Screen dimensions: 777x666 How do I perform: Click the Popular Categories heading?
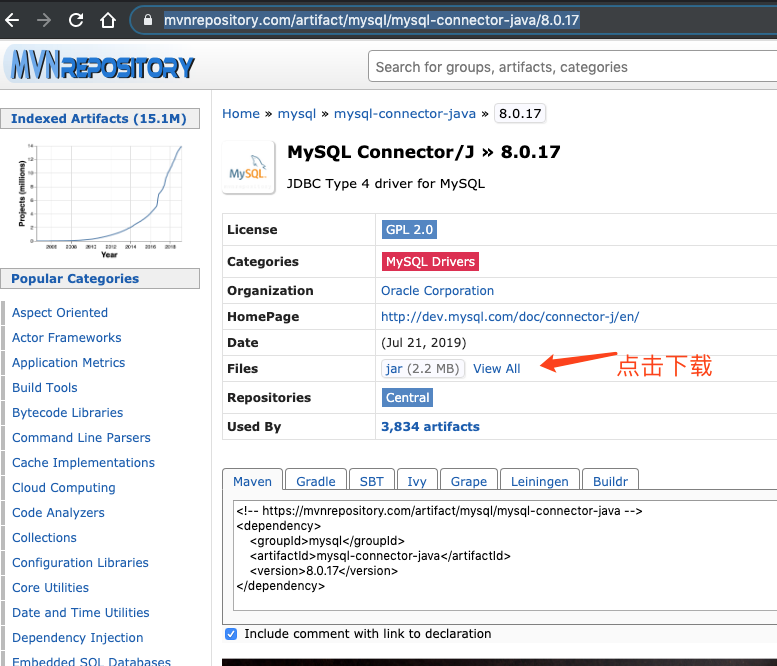click(75, 278)
